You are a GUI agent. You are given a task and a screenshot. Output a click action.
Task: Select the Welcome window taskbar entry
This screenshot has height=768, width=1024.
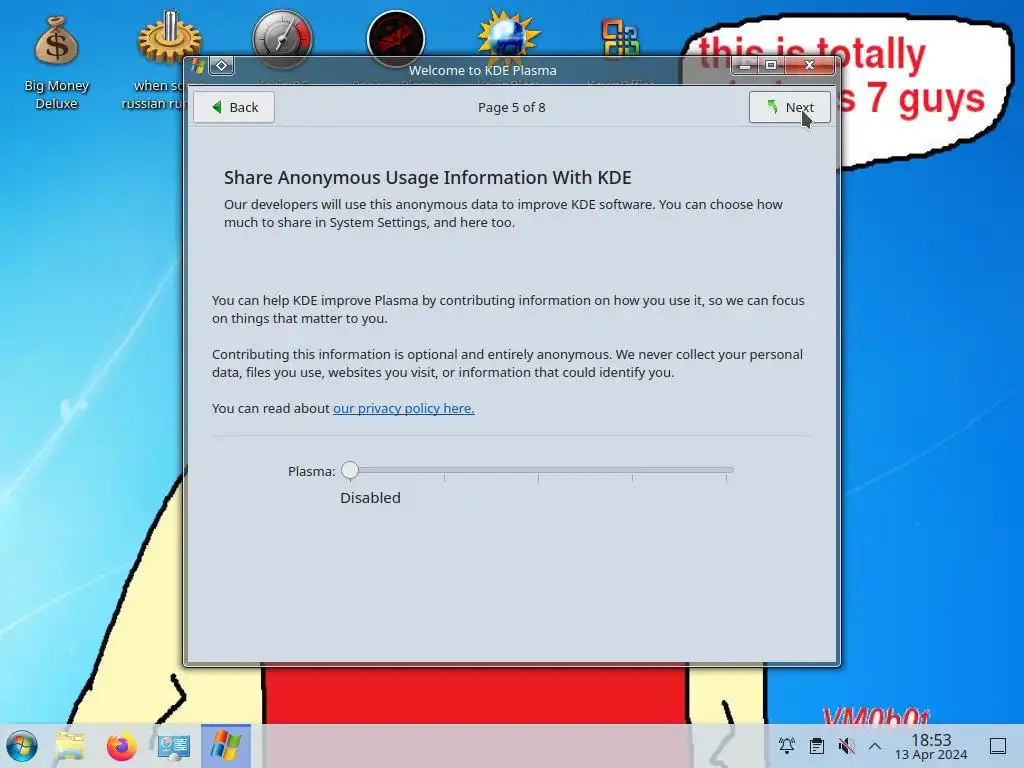(226, 746)
